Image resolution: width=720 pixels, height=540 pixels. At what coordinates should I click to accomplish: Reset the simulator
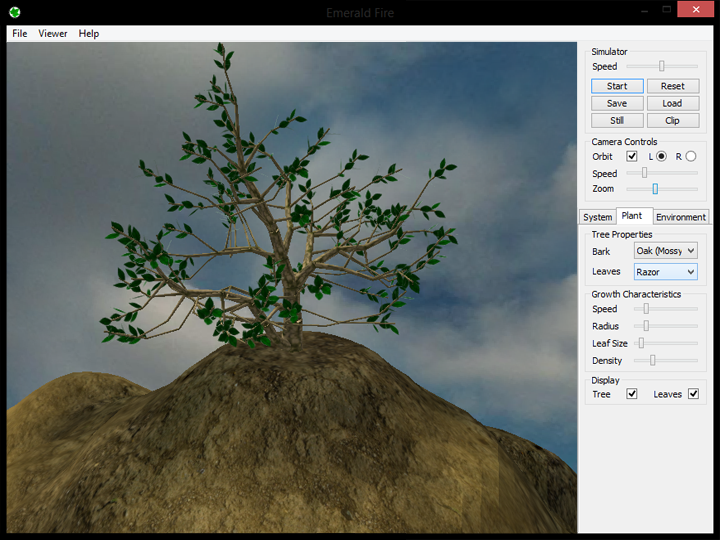point(672,86)
